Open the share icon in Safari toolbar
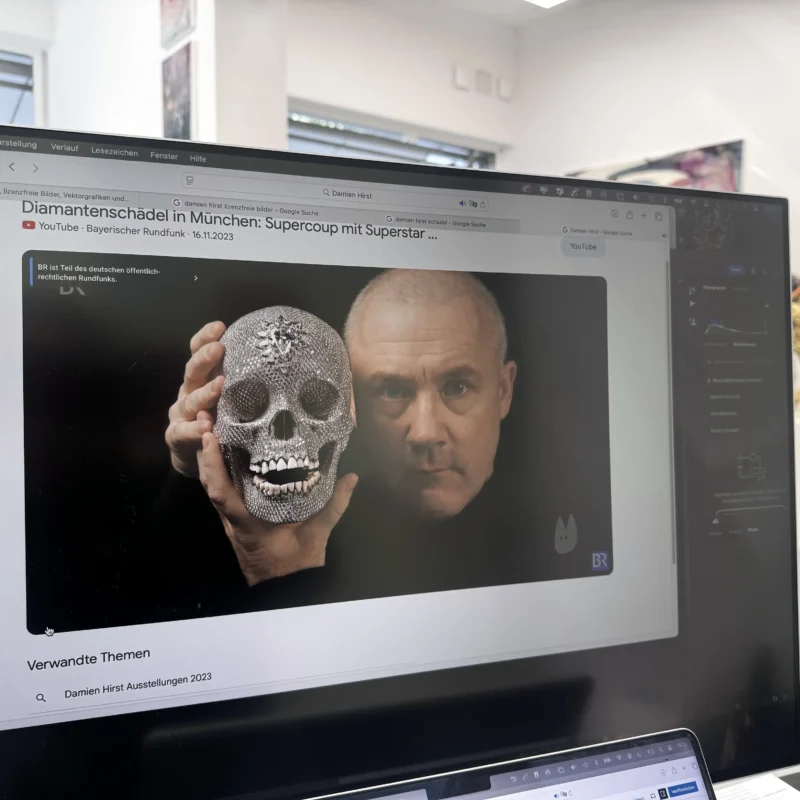Image resolution: width=800 pixels, height=800 pixels. 630,215
